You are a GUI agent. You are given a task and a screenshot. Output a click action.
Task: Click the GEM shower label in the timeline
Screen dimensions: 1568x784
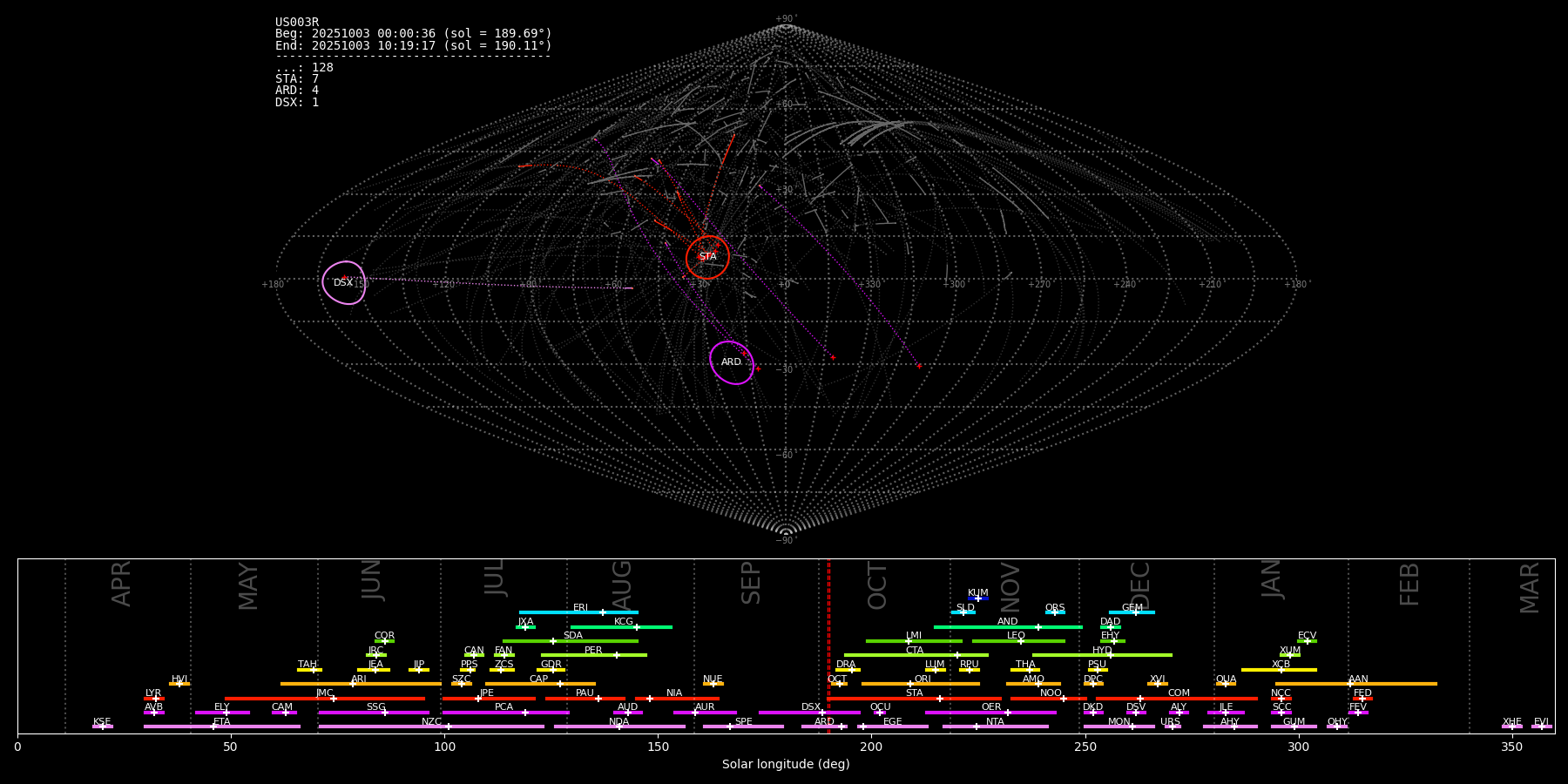(x=1132, y=608)
